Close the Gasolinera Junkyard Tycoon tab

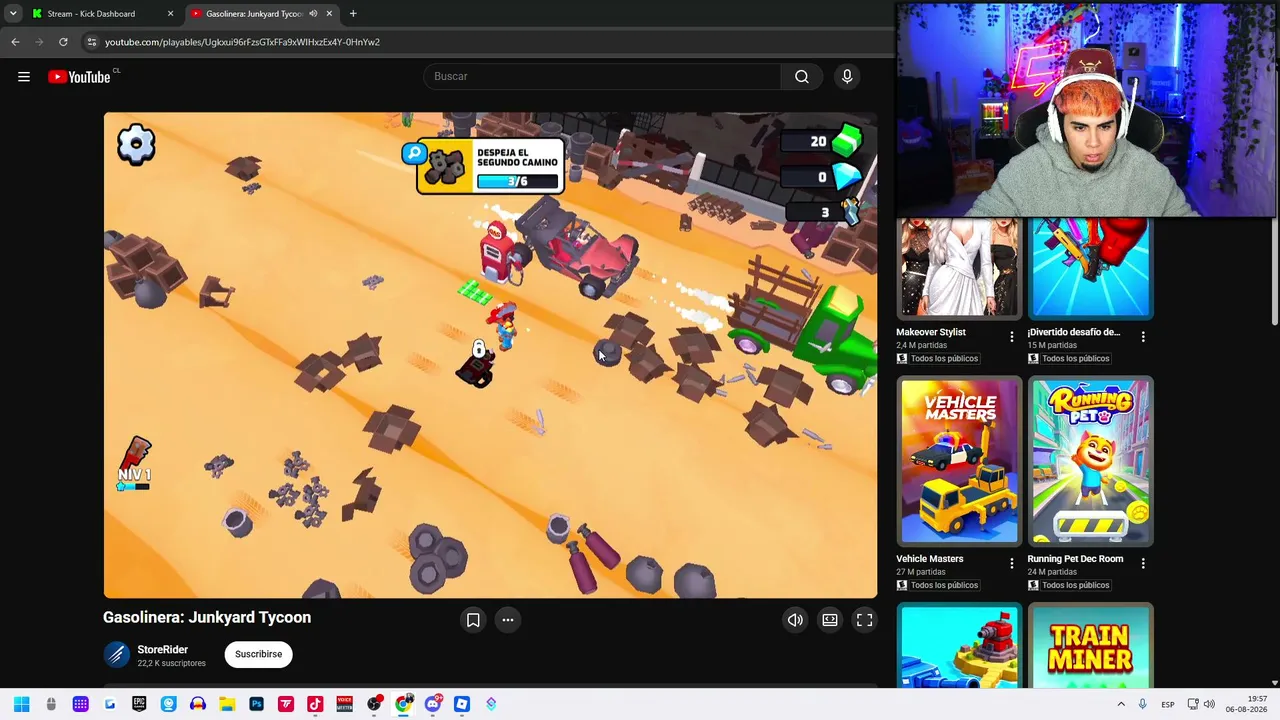(329, 14)
